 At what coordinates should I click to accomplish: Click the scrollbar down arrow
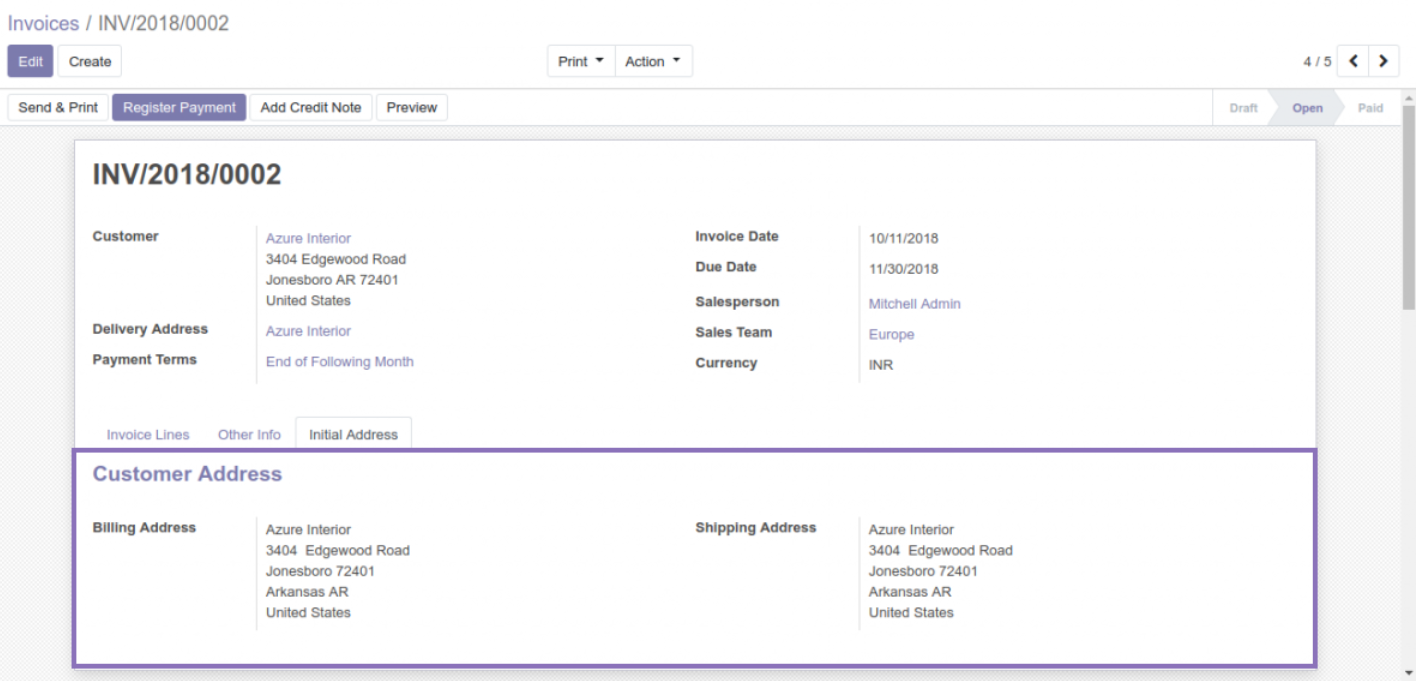pyautogui.click(x=1409, y=673)
